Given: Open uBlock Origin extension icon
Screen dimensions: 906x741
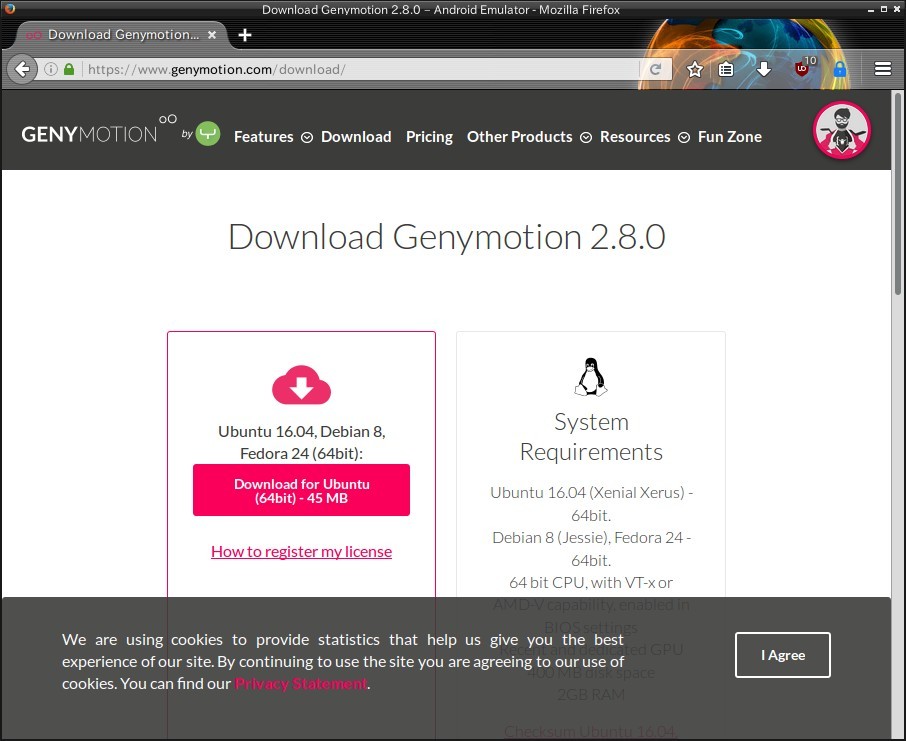Looking at the screenshot, I should click(803, 68).
